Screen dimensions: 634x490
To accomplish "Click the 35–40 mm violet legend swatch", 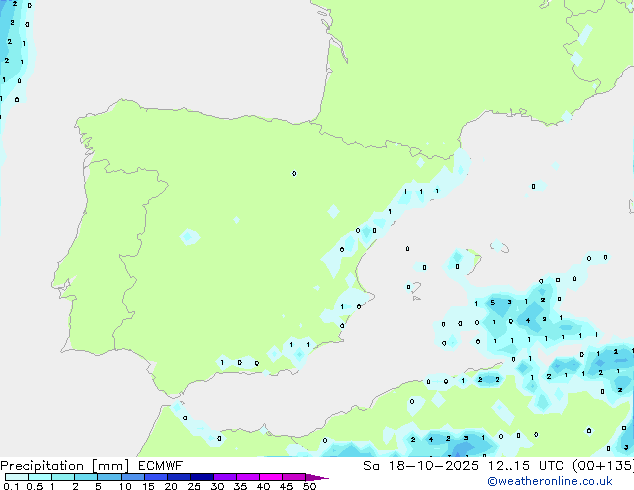I will pyautogui.click(x=248, y=477).
